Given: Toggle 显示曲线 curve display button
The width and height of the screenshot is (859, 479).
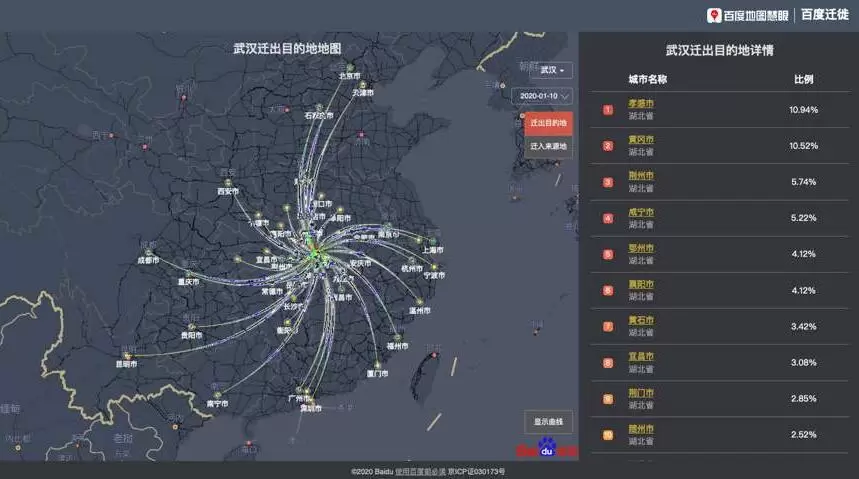Looking at the screenshot, I should [548, 422].
